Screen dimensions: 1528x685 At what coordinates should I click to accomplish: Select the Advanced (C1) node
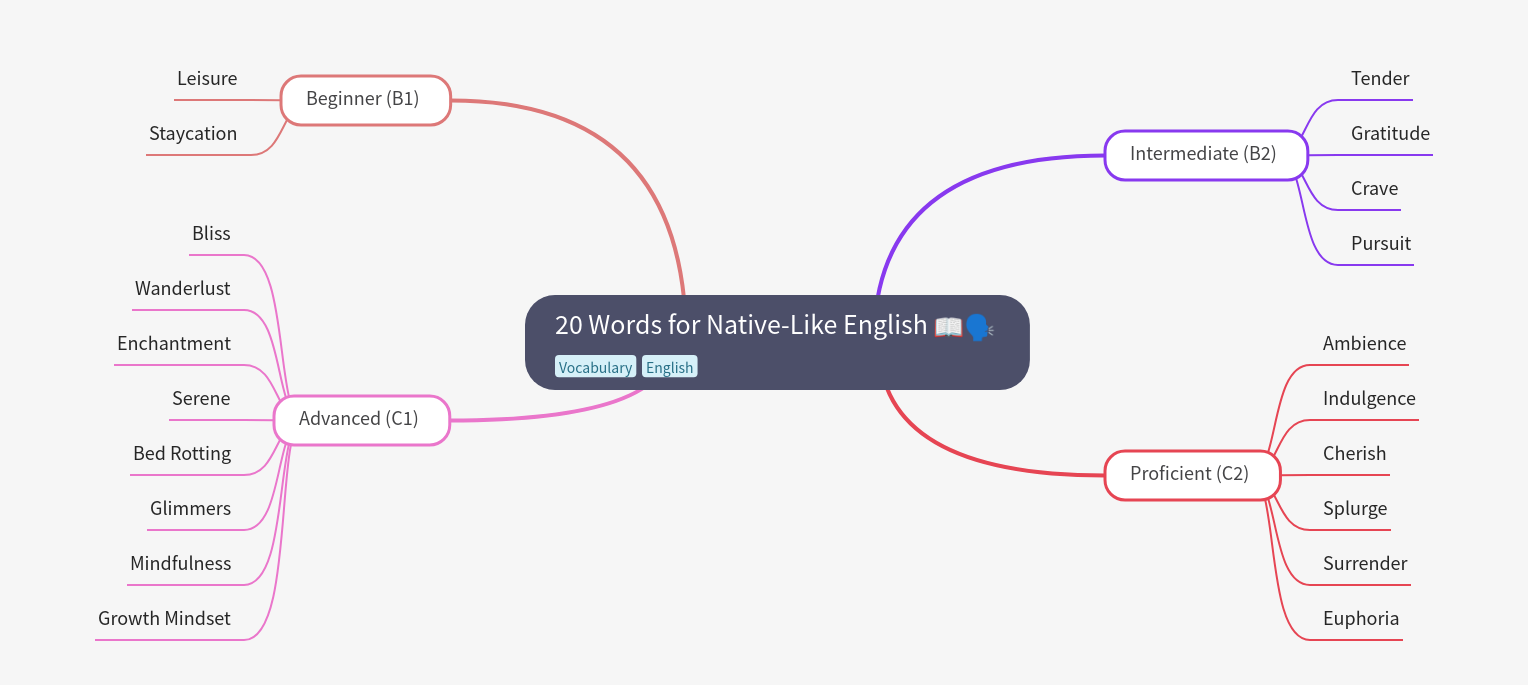pyautogui.click(x=362, y=420)
